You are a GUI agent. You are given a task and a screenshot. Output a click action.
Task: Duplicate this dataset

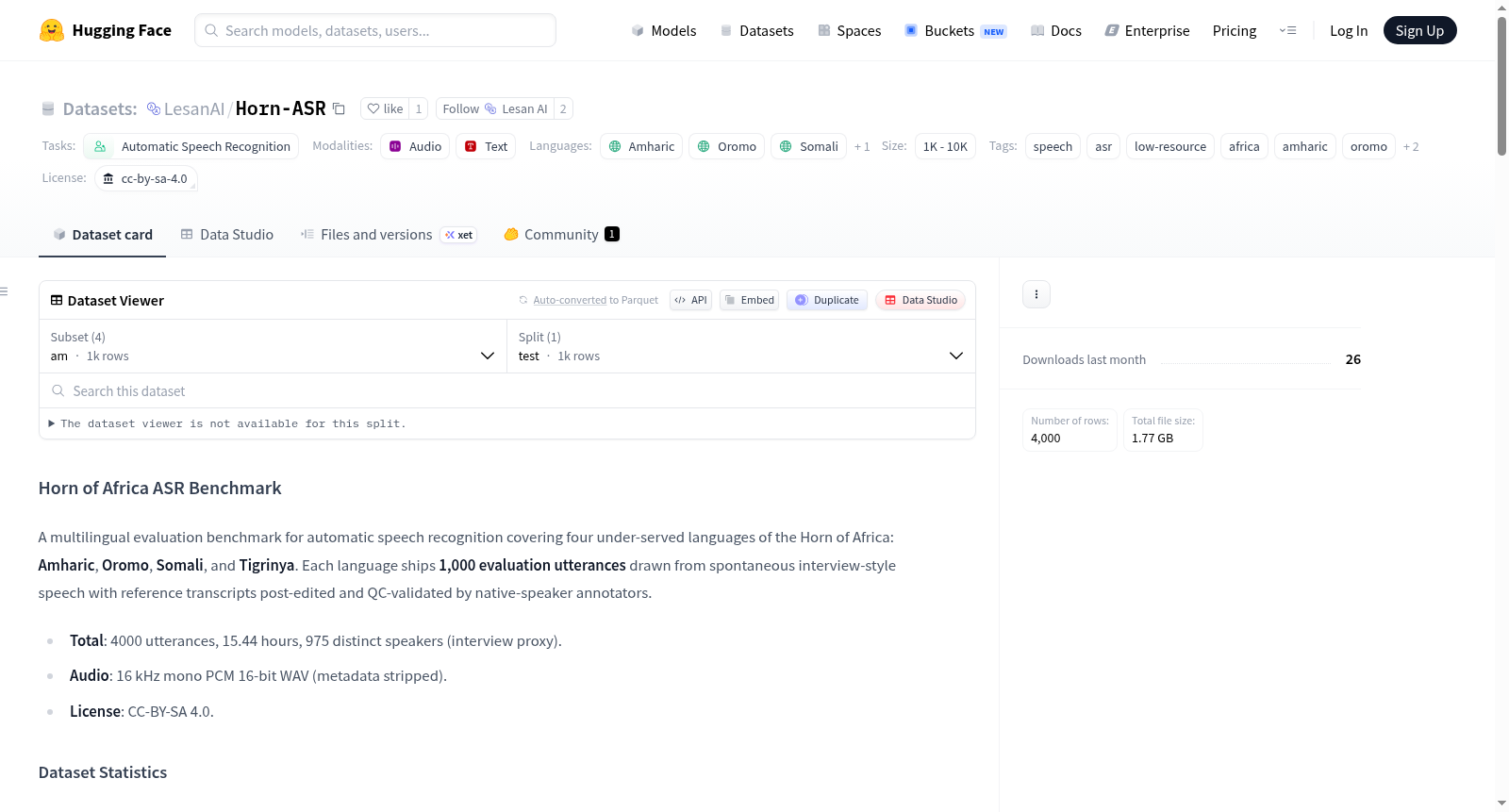(827, 300)
